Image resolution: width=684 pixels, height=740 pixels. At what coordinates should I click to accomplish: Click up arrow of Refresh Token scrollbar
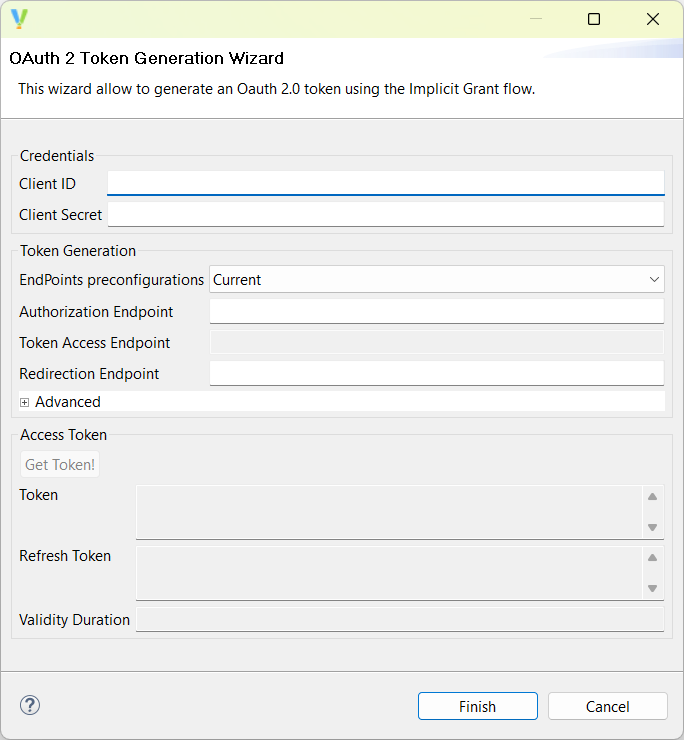652,558
